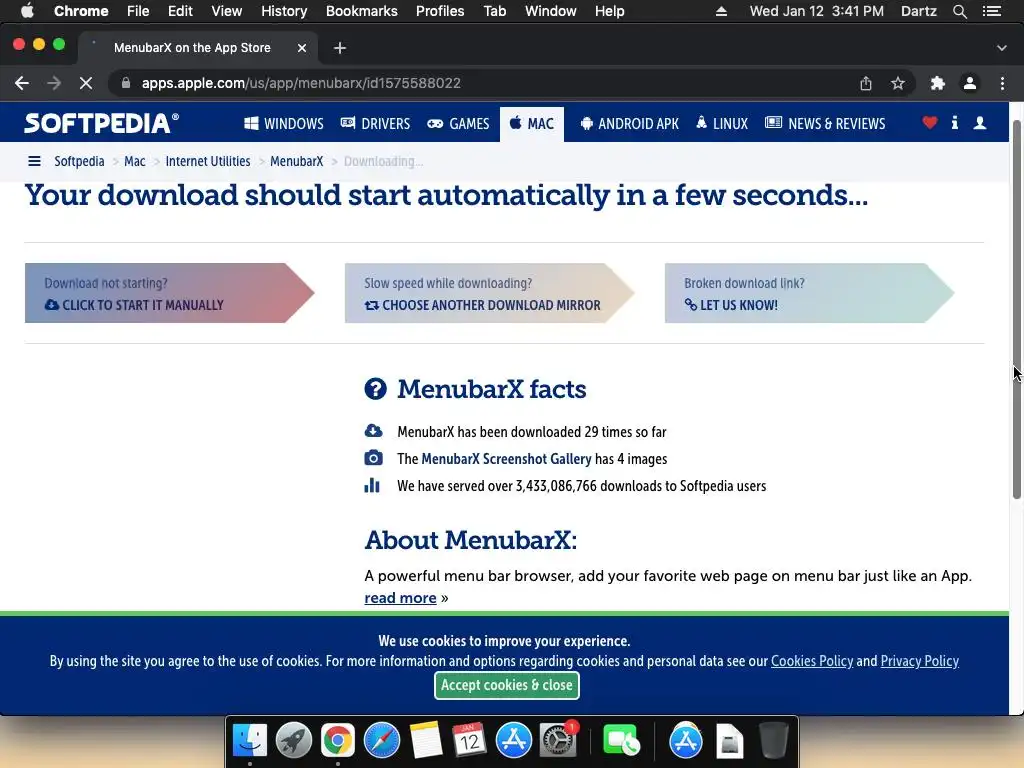The height and width of the screenshot is (768, 1024).
Task: Click the question mark icon by MenubarX facts
Action: click(376, 389)
